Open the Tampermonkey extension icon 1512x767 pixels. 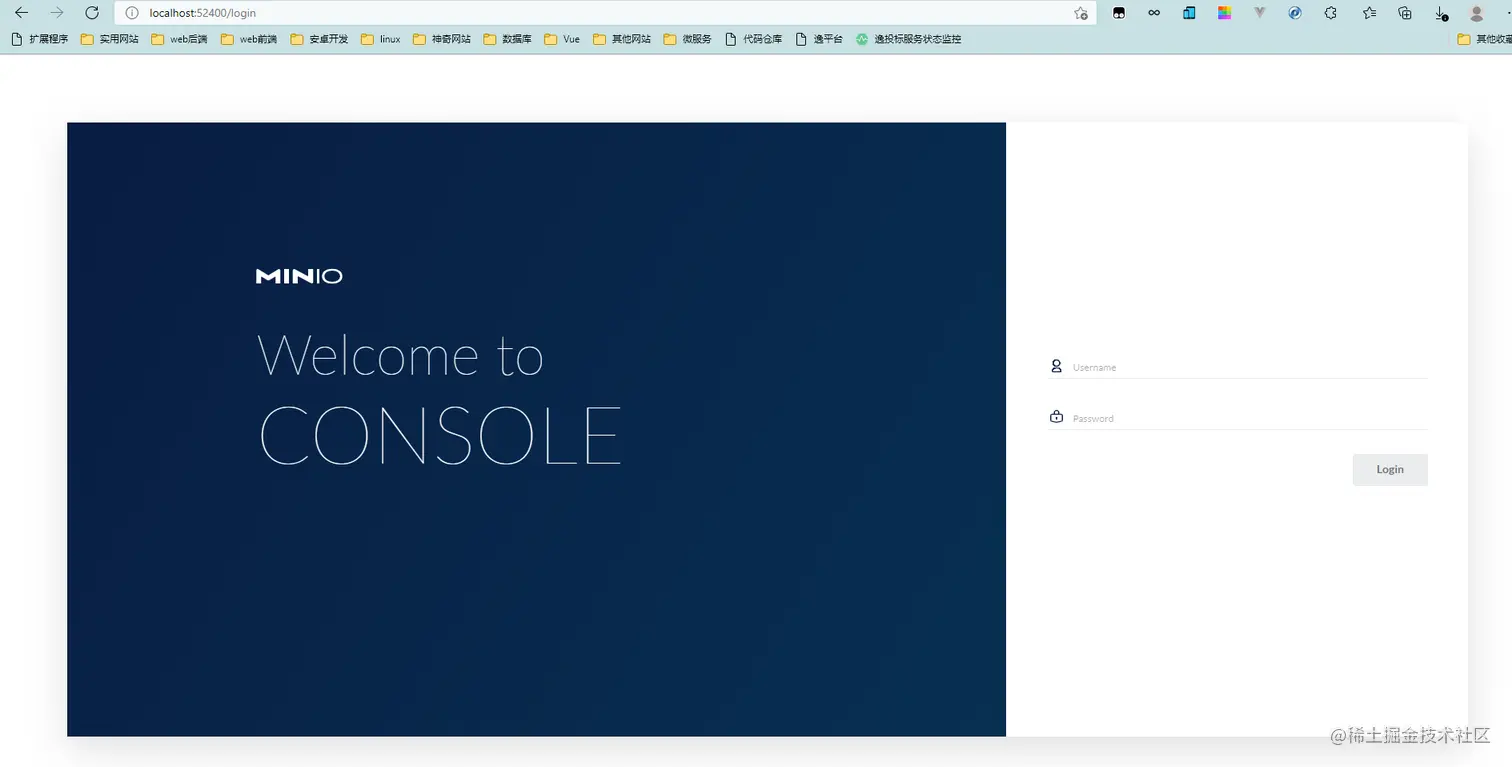(1119, 13)
